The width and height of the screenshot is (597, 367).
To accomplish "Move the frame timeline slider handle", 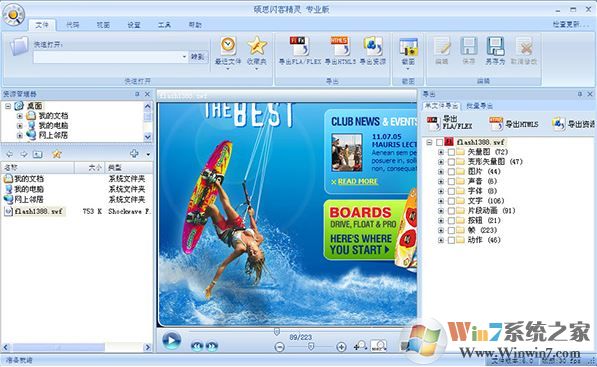I will pyautogui.click(x=277, y=332).
